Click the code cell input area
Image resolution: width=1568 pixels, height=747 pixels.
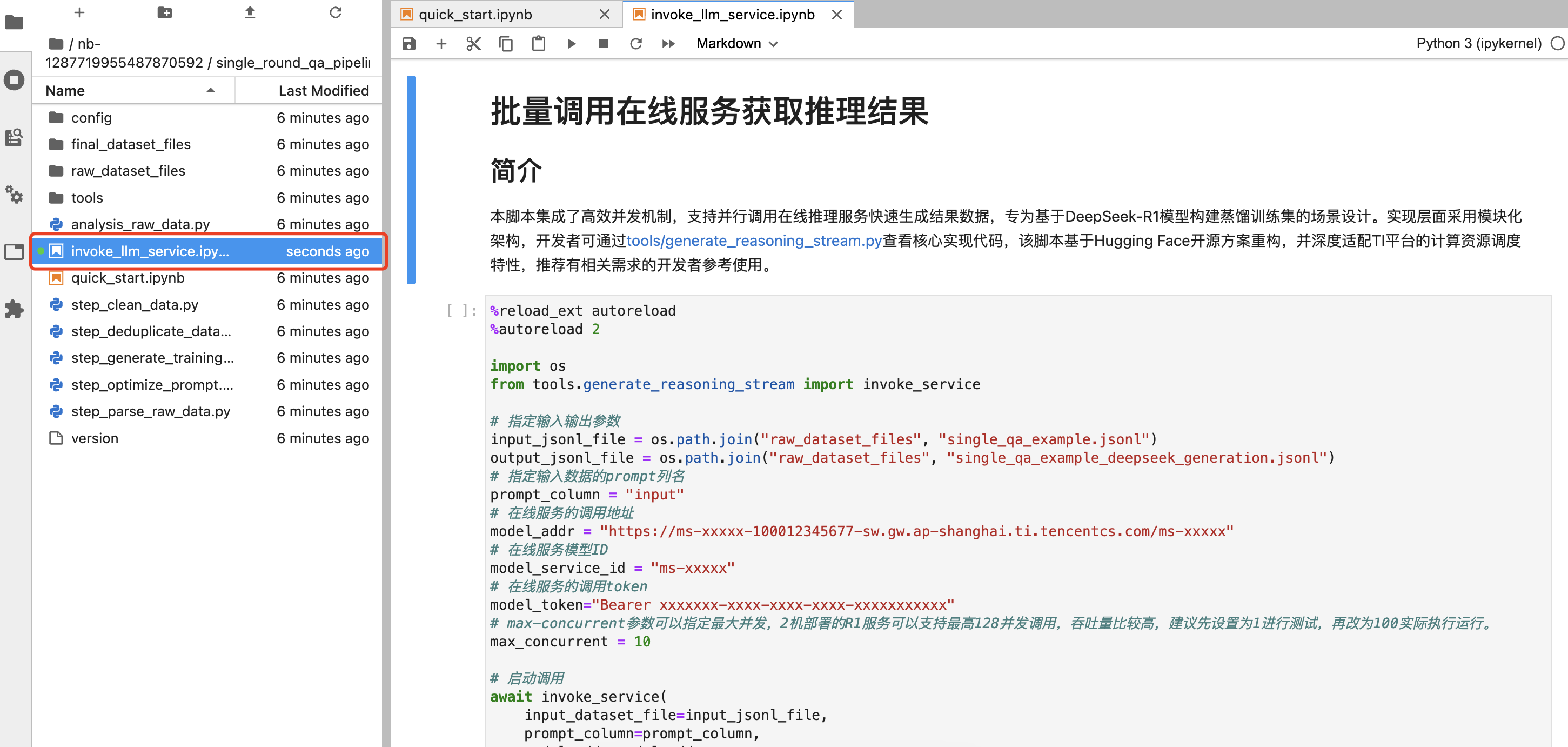pyautogui.click(x=1018, y=521)
